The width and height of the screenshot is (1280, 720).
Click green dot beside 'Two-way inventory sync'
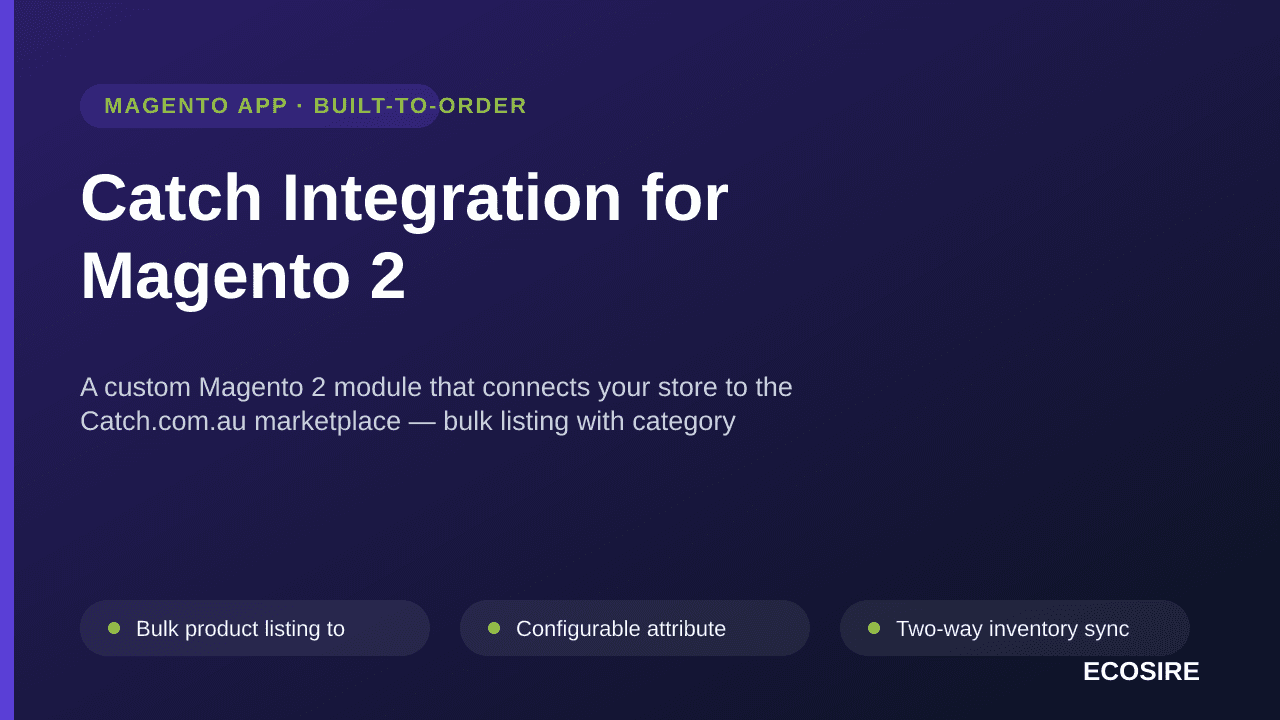click(874, 628)
